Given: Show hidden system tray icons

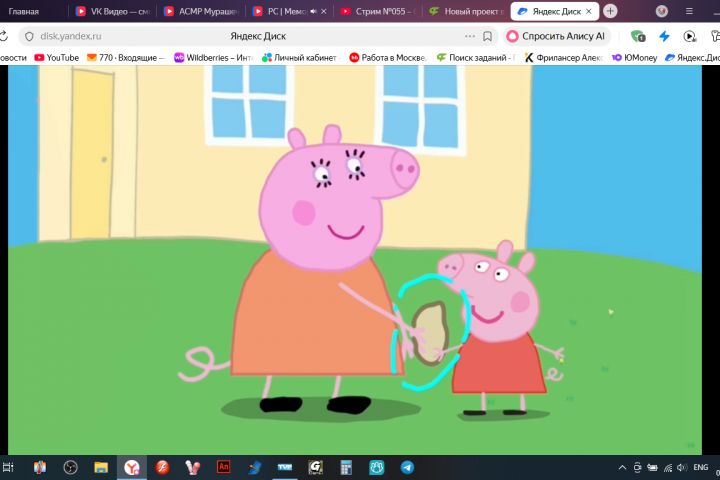Looking at the screenshot, I should coord(622,468).
